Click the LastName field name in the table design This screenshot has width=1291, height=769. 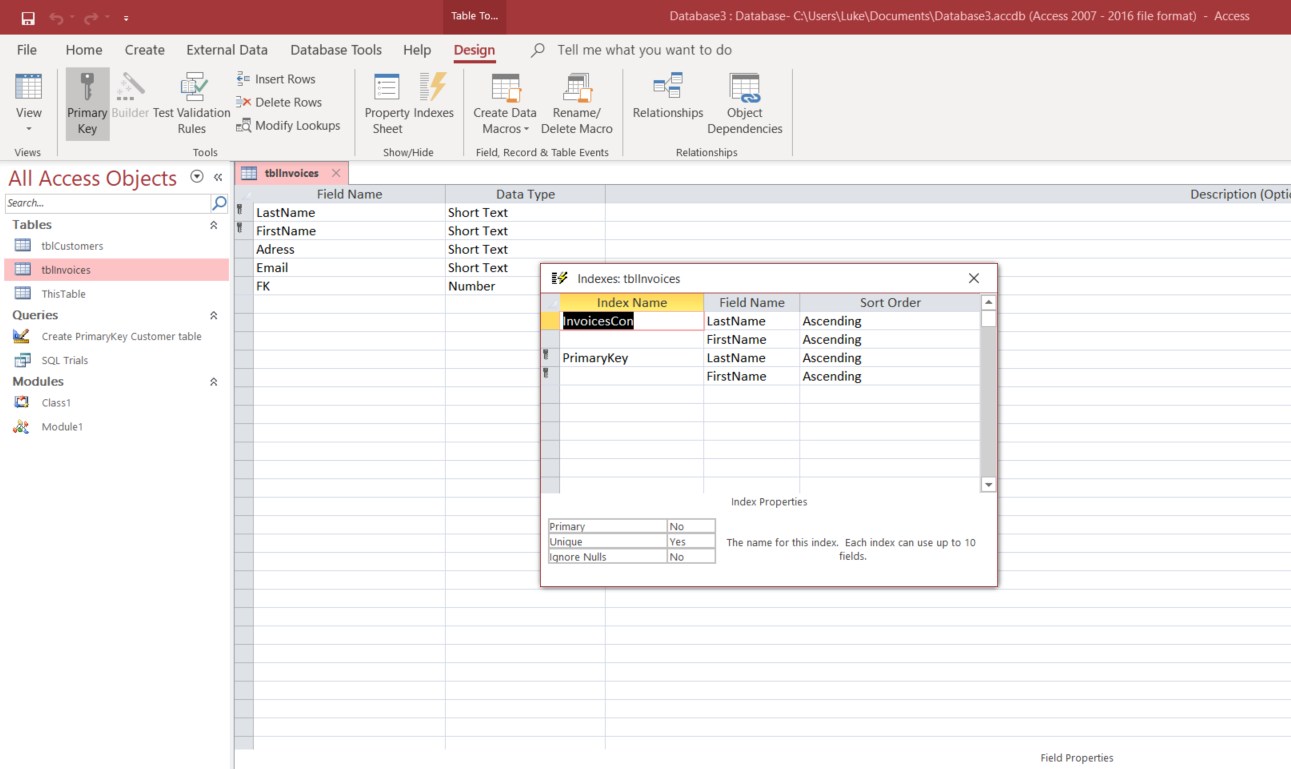349,212
